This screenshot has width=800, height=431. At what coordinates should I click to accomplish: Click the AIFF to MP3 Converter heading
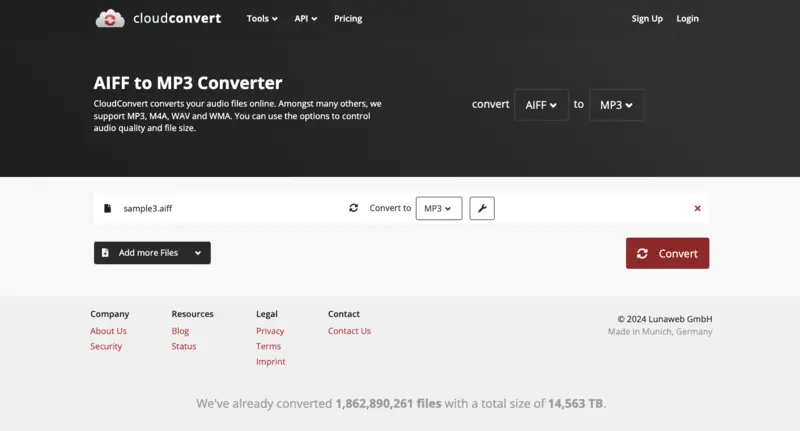188,83
